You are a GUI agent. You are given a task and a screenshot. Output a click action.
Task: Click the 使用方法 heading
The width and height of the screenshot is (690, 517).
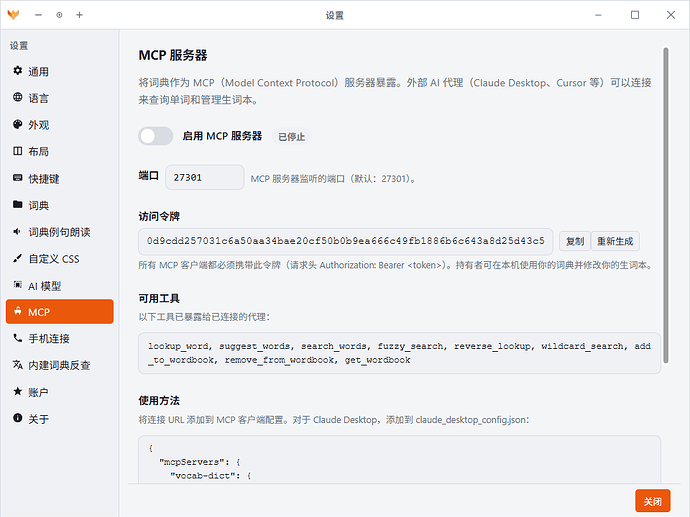click(x=159, y=401)
